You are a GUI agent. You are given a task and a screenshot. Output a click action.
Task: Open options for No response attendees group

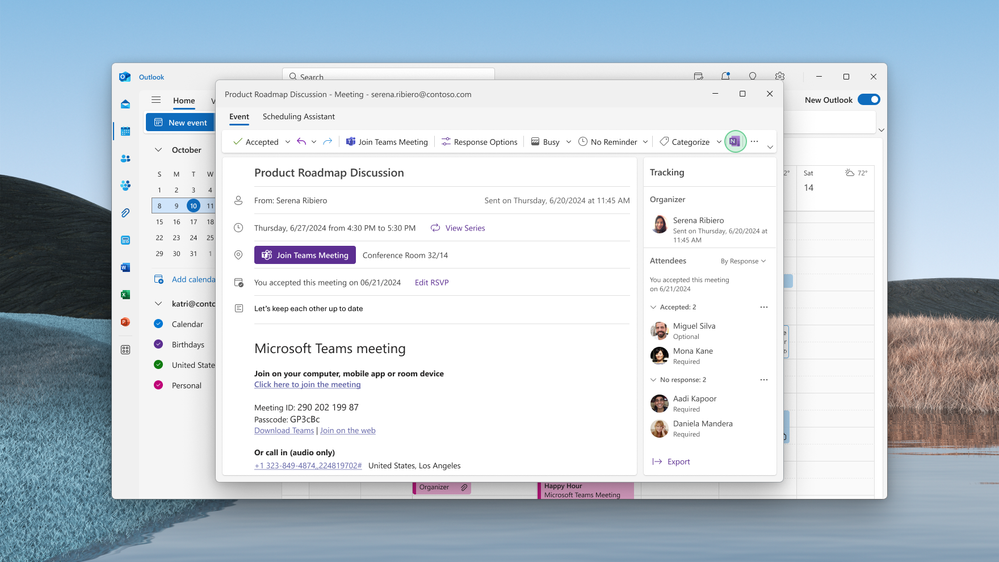[763, 380]
